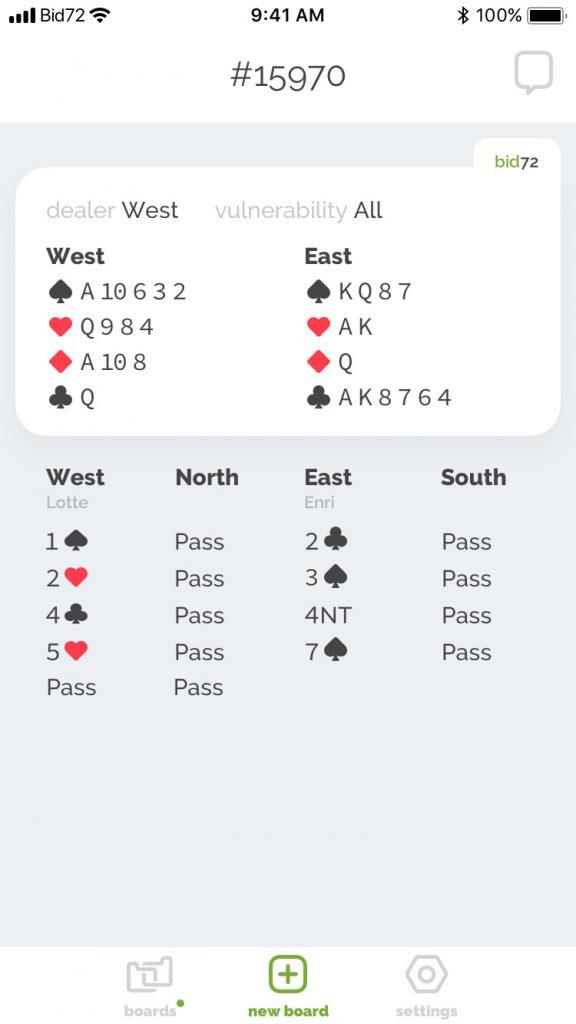576x1024 pixels.
Task: Tap West's 1 spade opening bid
Action: pos(67,541)
